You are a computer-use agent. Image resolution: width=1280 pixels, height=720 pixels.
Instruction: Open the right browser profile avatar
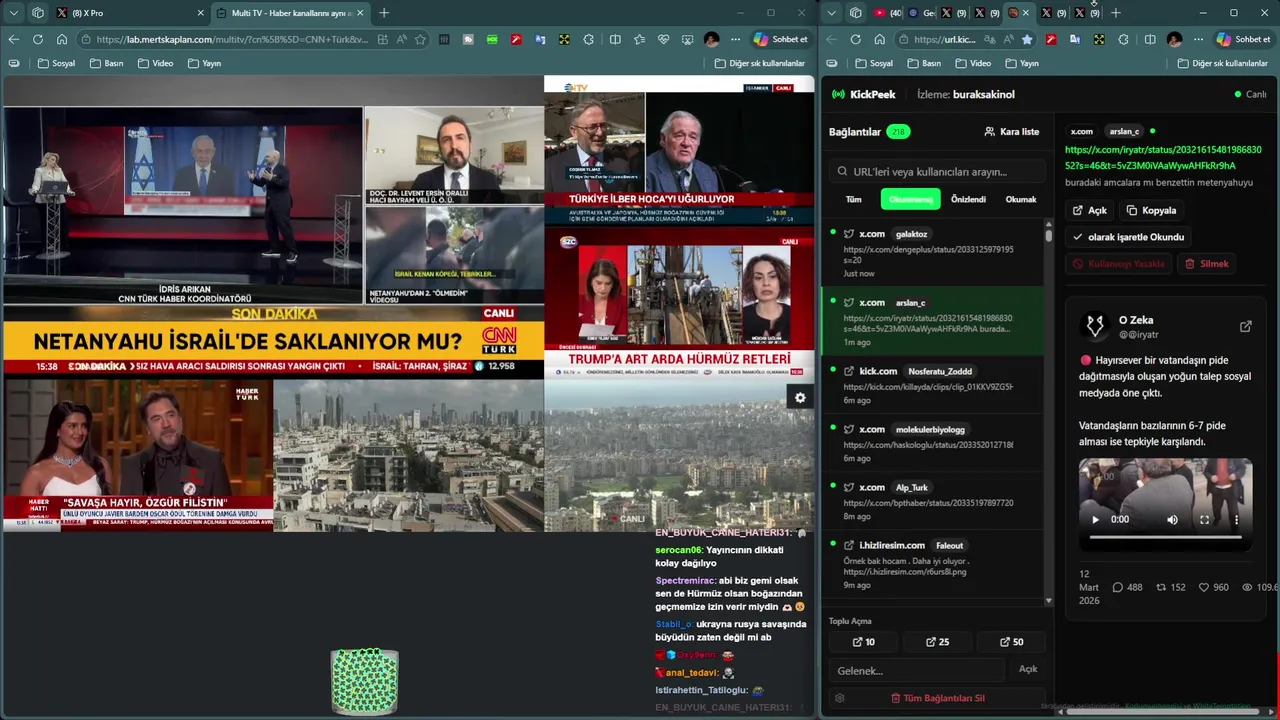[1174, 39]
